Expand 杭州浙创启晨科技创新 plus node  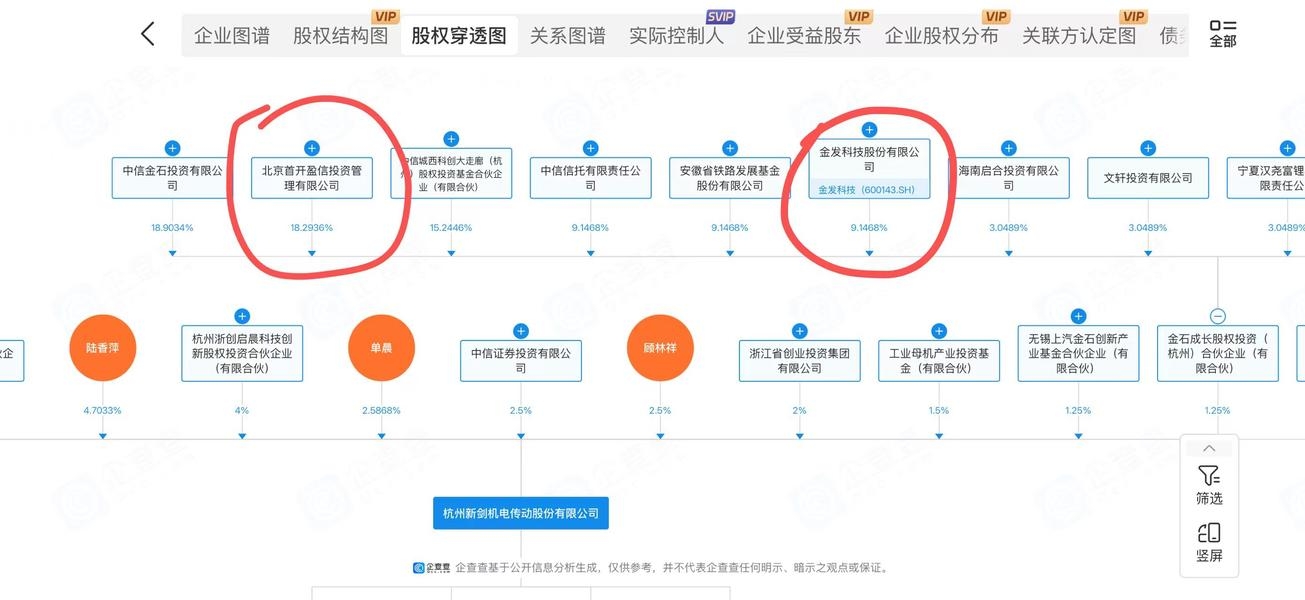tap(242, 316)
